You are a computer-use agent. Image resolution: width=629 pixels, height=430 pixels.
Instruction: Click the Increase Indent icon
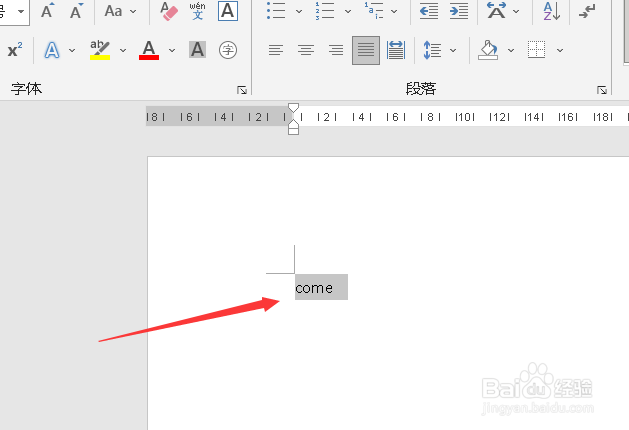(459, 11)
